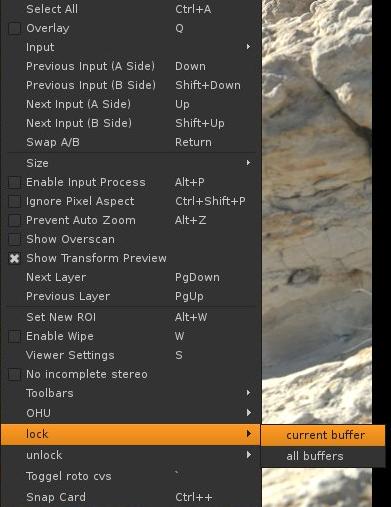Toggle the Enable Wipe checkbox

click(x=14, y=336)
